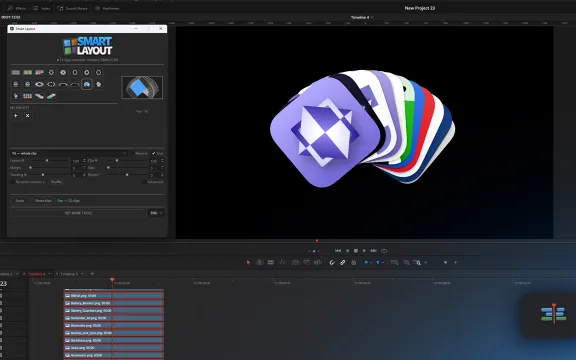
Task: Expand the Timeline 4 tab dropdown arrow
Action: click(49, 274)
